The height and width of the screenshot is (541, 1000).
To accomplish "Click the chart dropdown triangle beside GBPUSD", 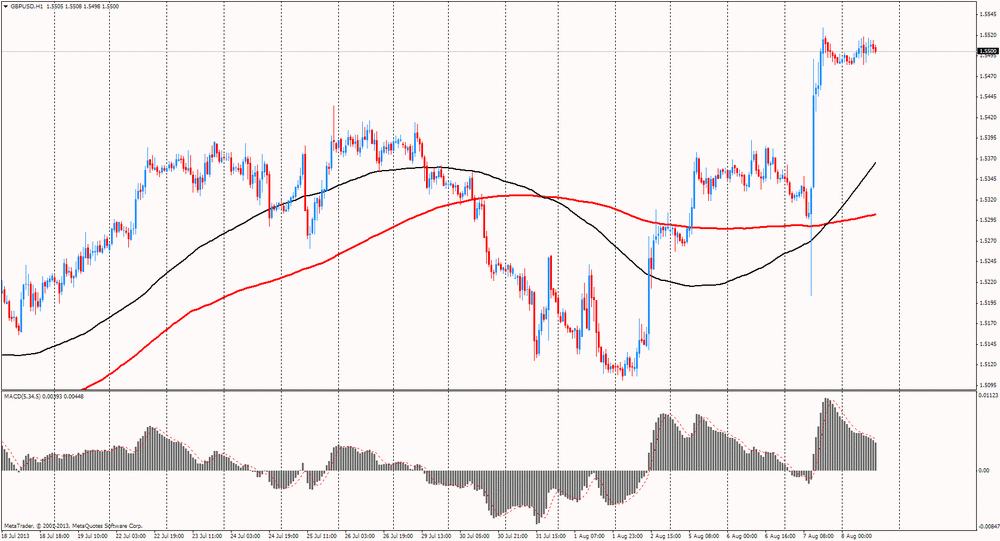I will [5, 6].
